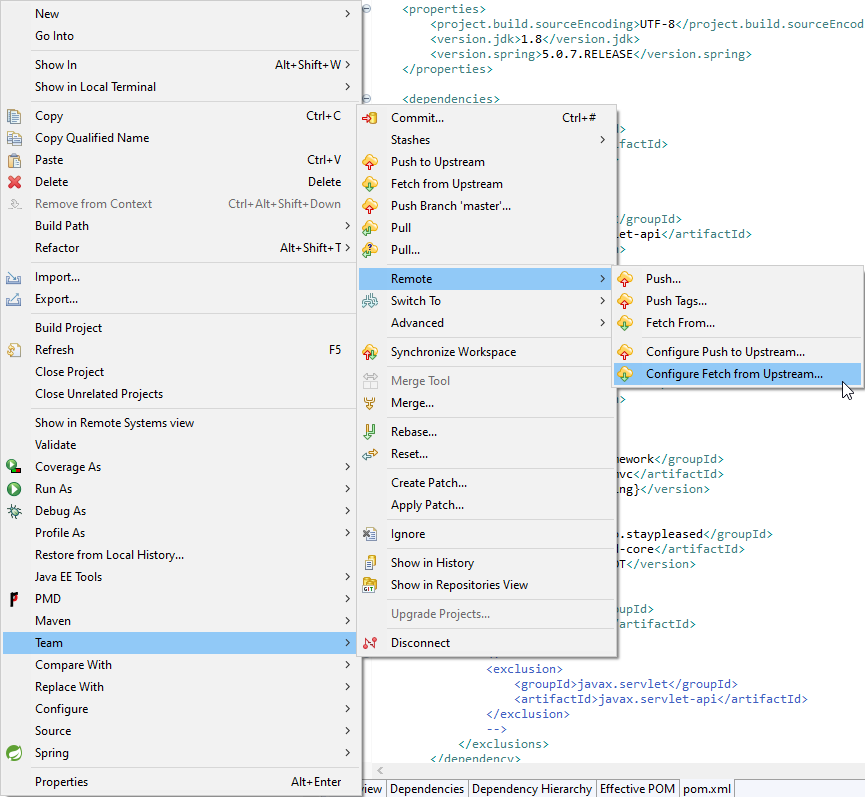
Task: Click the Export icon
Action: [x=14, y=298]
